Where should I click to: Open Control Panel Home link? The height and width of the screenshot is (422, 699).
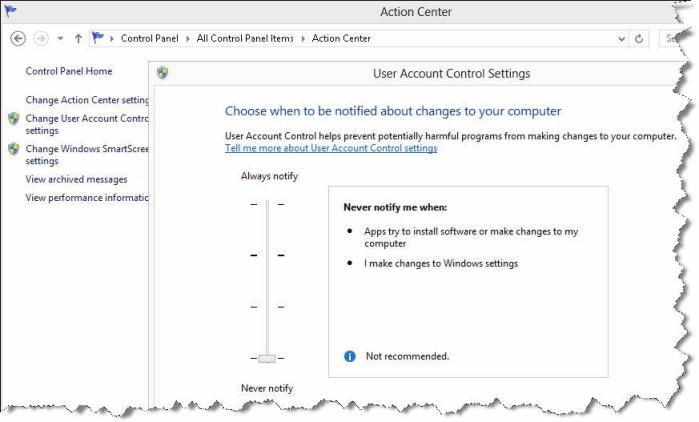tap(69, 71)
